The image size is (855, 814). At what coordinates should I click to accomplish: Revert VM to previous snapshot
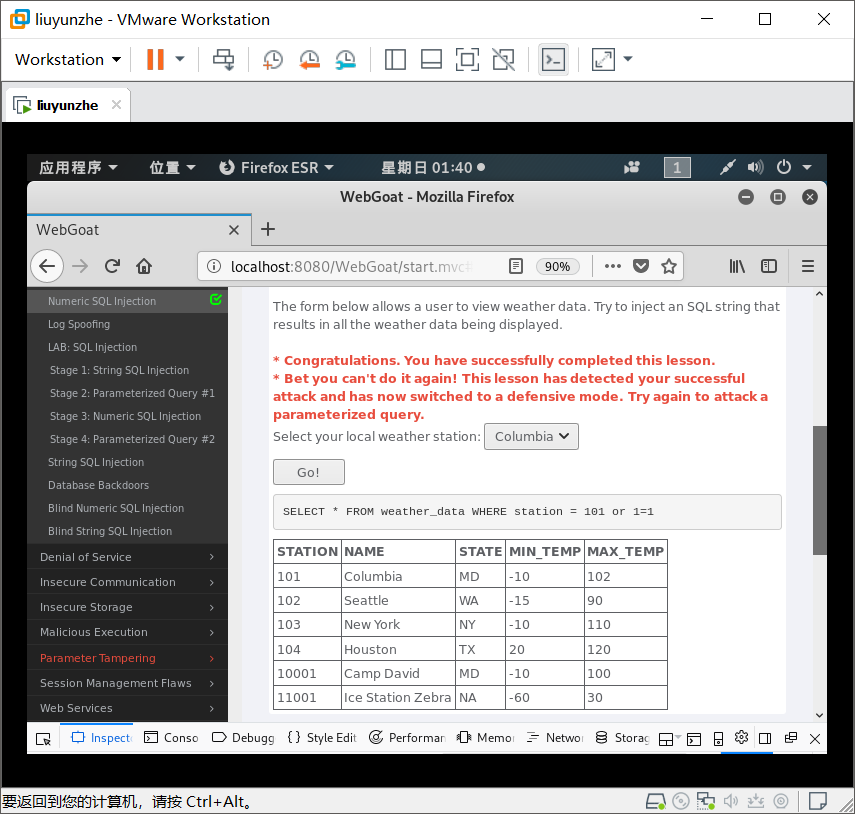click(309, 59)
